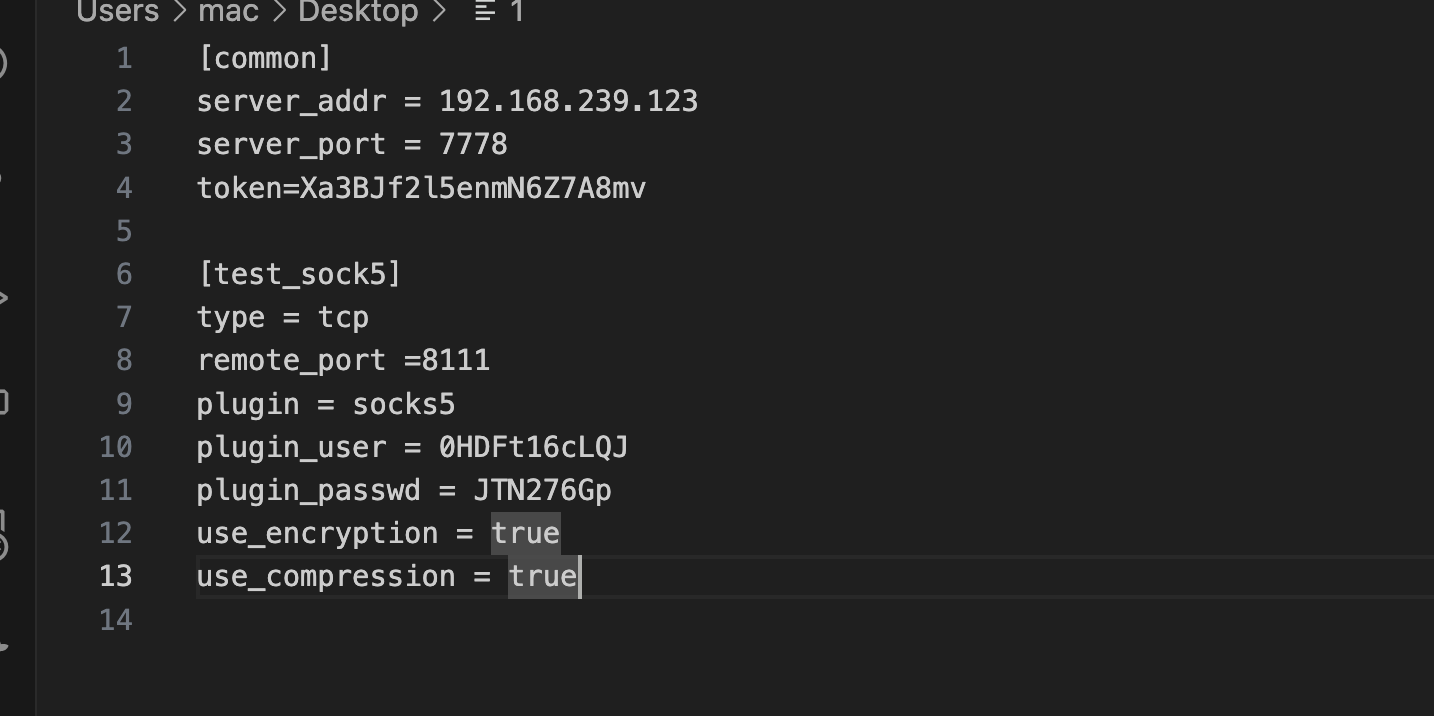
Task: Click the file lines icon in breadcrumb
Action: pyautogui.click(x=485, y=11)
